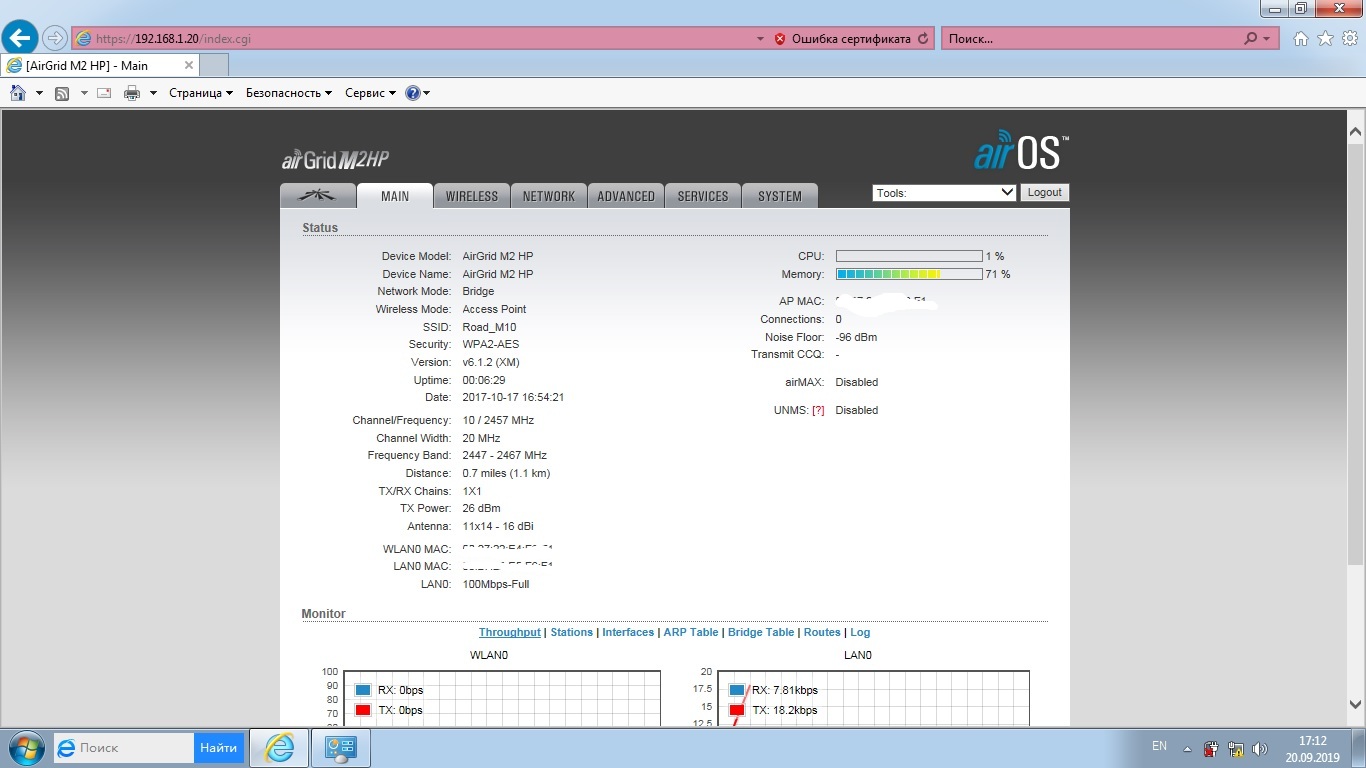1366x768 pixels.
Task: Go back with the browser back arrow
Action: point(21,38)
